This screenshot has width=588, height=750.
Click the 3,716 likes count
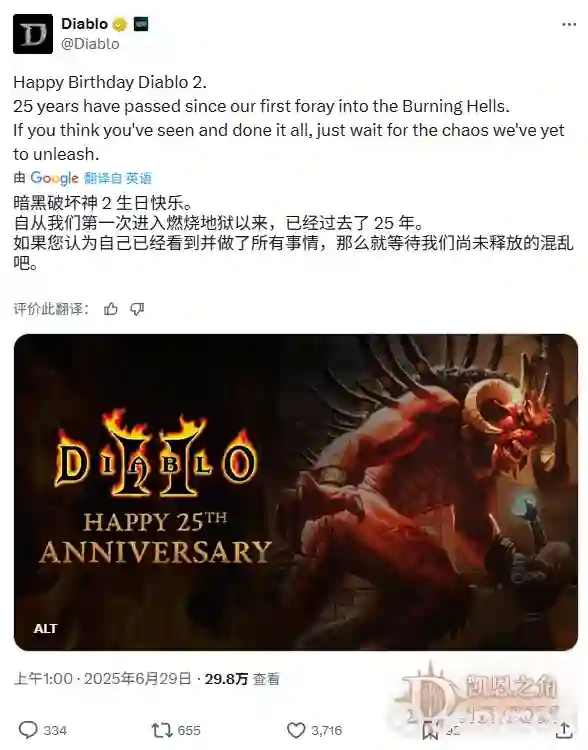pyautogui.click(x=327, y=730)
